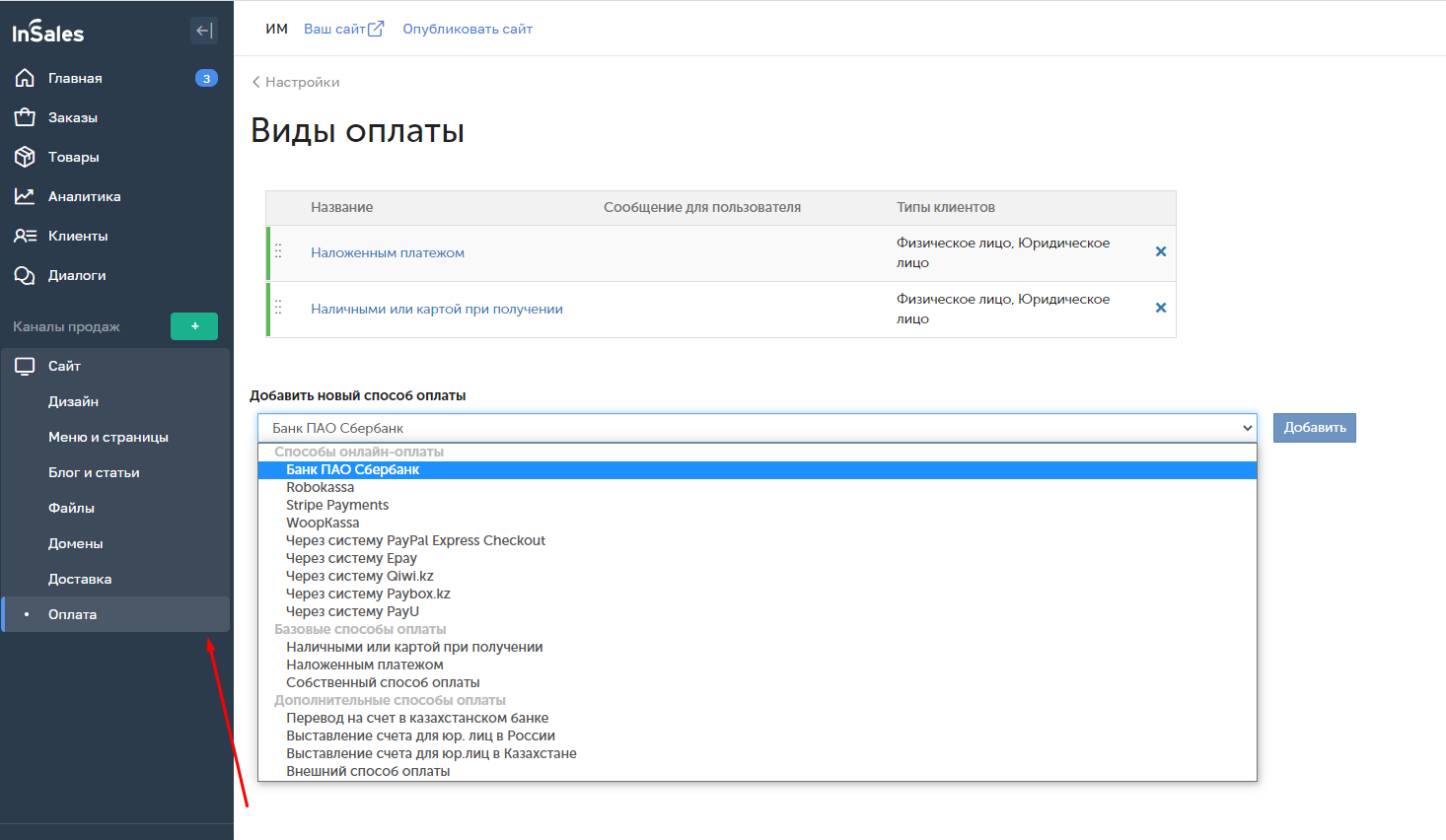This screenshot has width=1446, height=840.
Task: Choose Внешний способ оплаты option
Action: [x=758, y=771]
